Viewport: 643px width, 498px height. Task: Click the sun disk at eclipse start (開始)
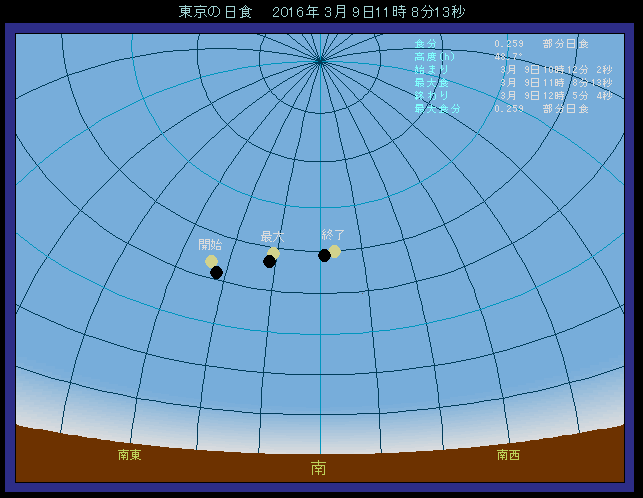(211, 261)
